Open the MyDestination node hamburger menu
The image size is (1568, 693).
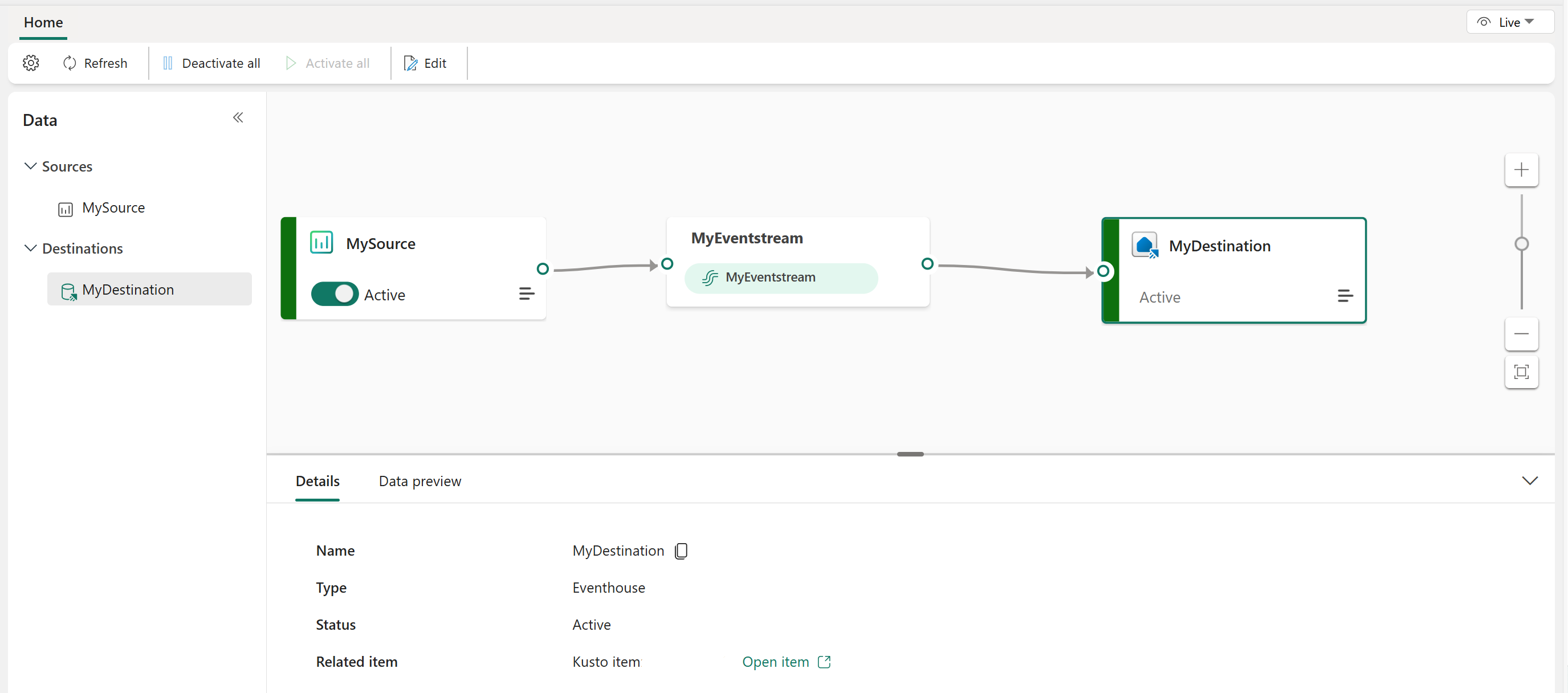tap(1345, 296)
